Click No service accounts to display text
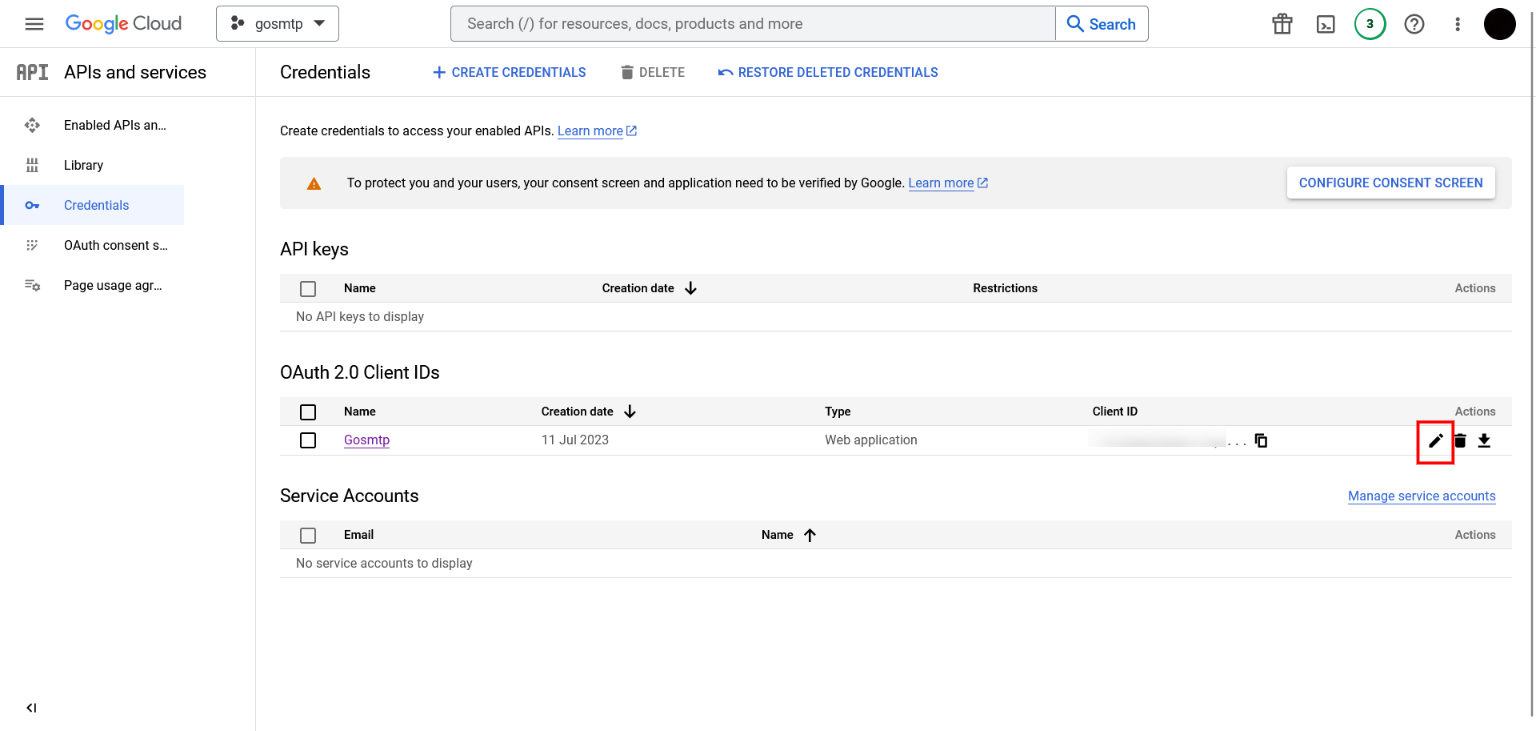The width and height of the screenshot is (1536, 731). [384, 564]
